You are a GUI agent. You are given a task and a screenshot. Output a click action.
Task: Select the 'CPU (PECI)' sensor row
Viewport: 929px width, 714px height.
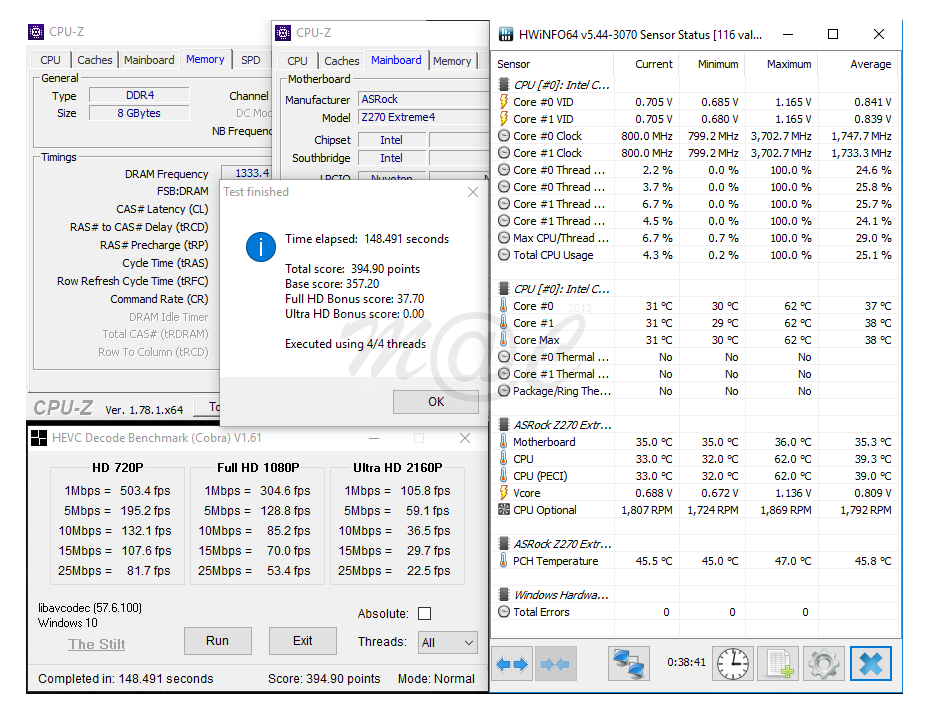tap(696, 476)
